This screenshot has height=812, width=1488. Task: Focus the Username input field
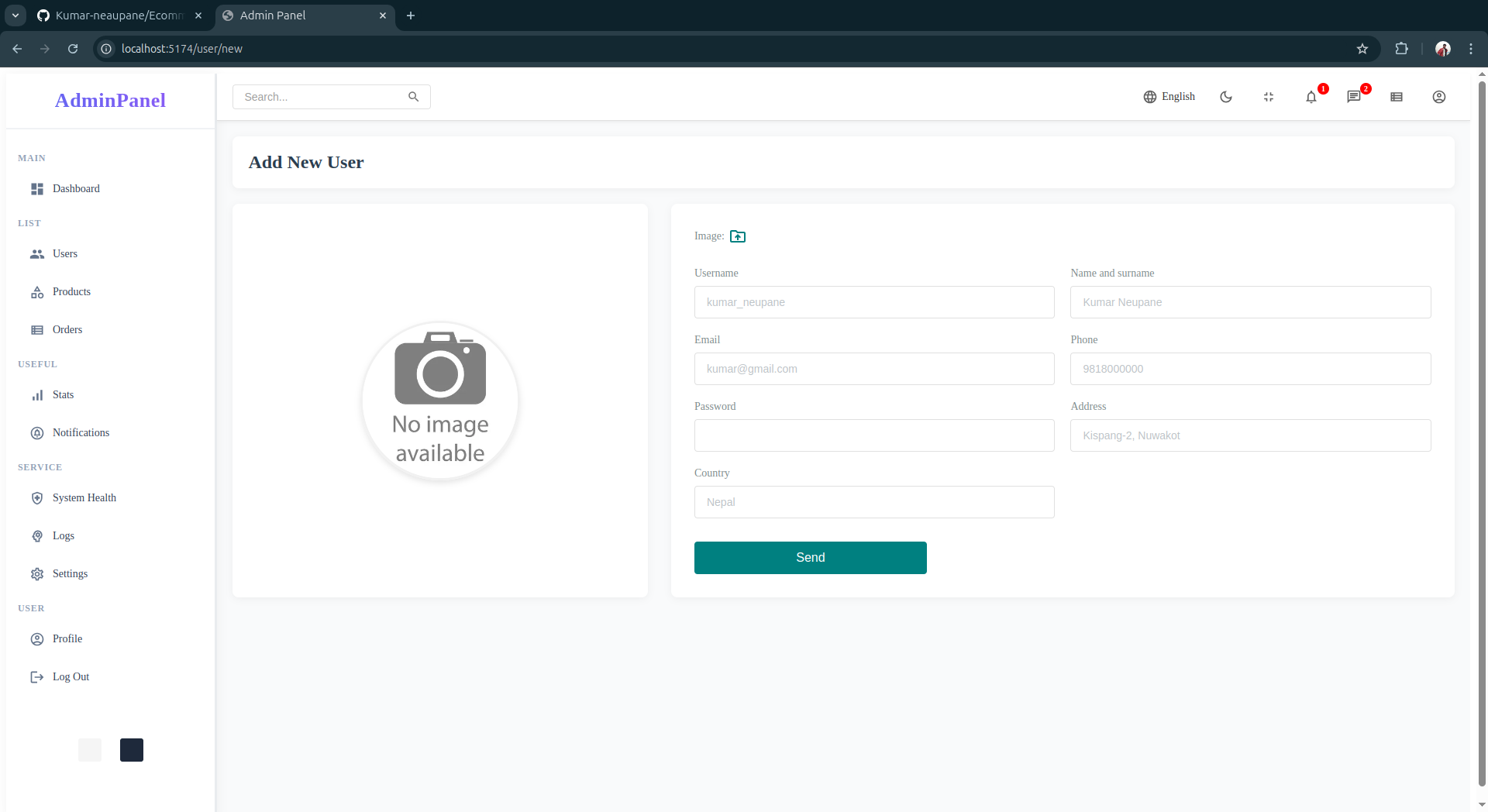[x=873, y=302]
